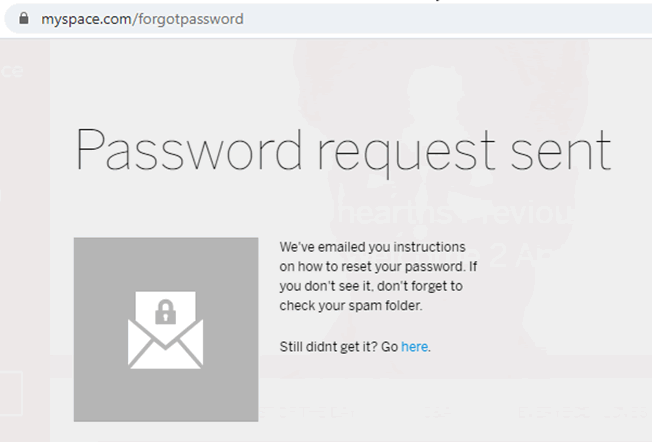Click the white envelope icon
Screen dimensions: 652x442
(165, 330)
